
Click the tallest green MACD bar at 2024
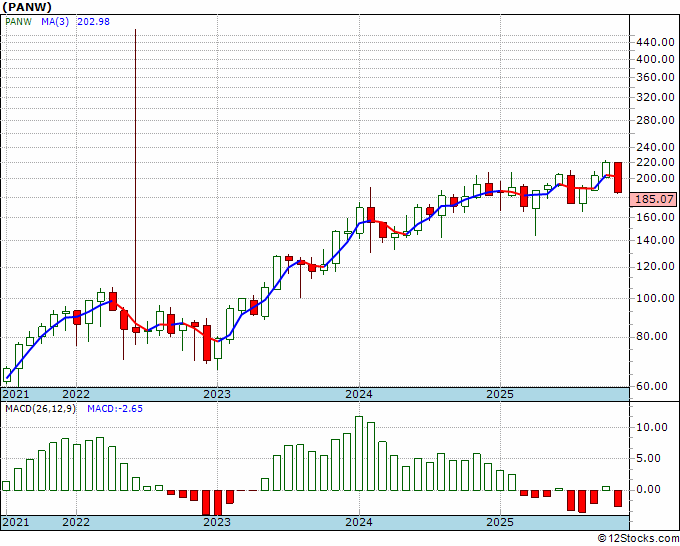[359, 454]
